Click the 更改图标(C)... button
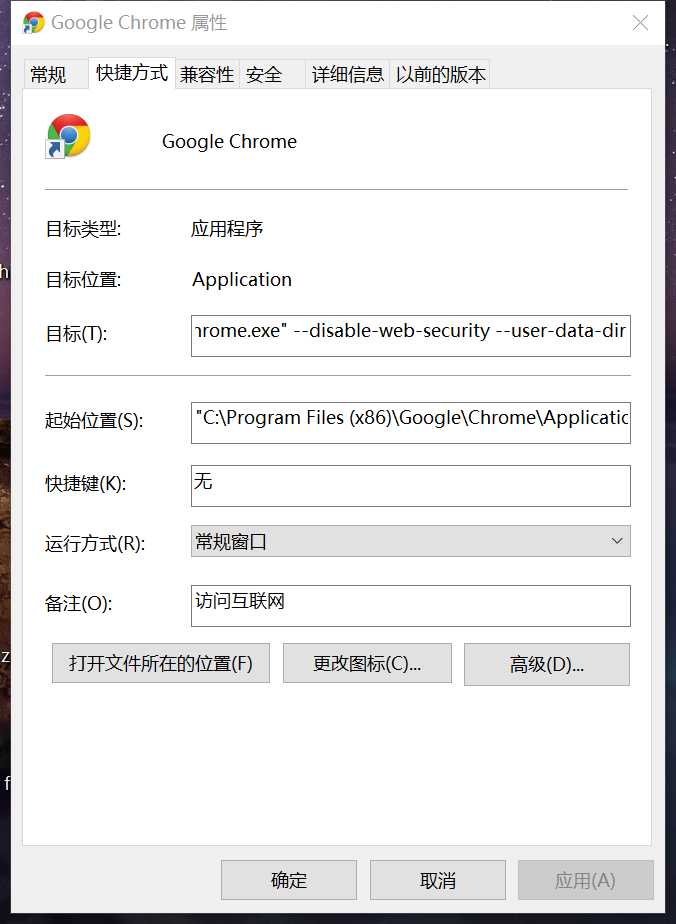This screenshot has width=676, height=924. click(x=367, y=663)
